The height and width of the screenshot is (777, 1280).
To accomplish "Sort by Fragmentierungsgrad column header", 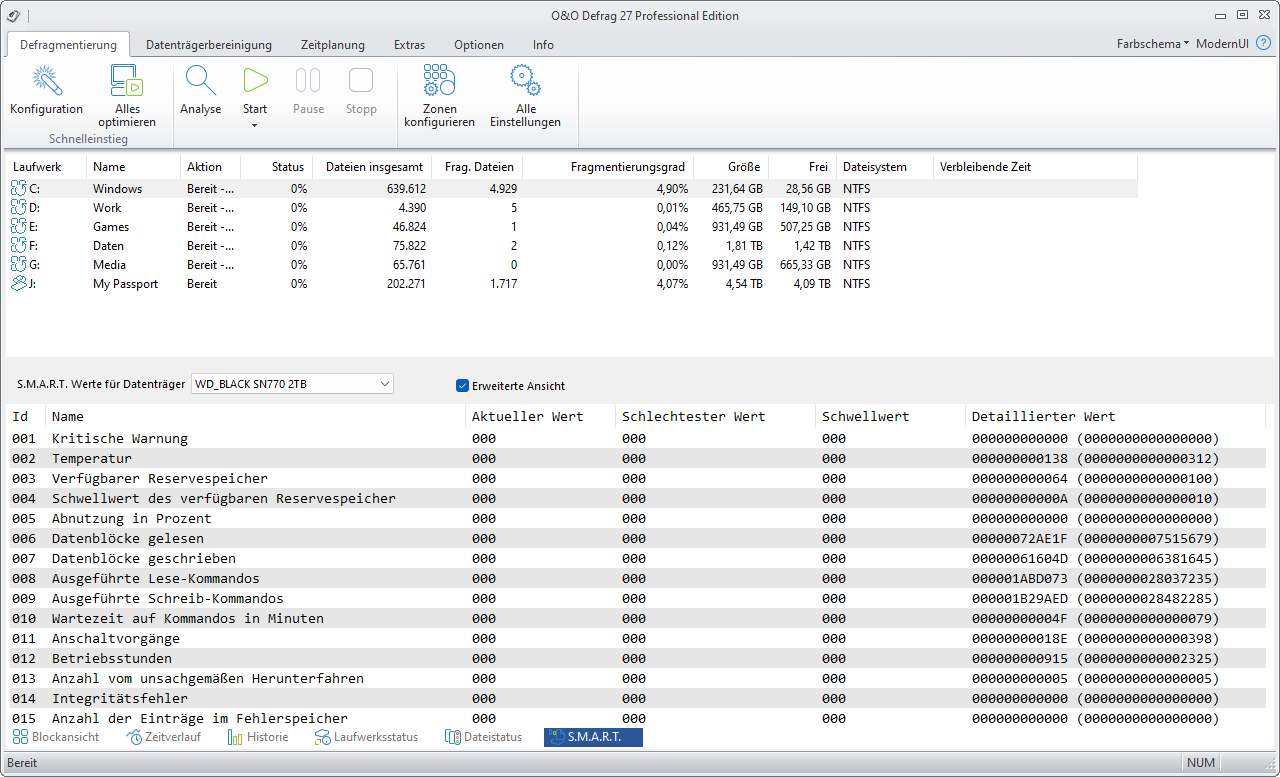I will pyautogui.click(x=607, y=167).
